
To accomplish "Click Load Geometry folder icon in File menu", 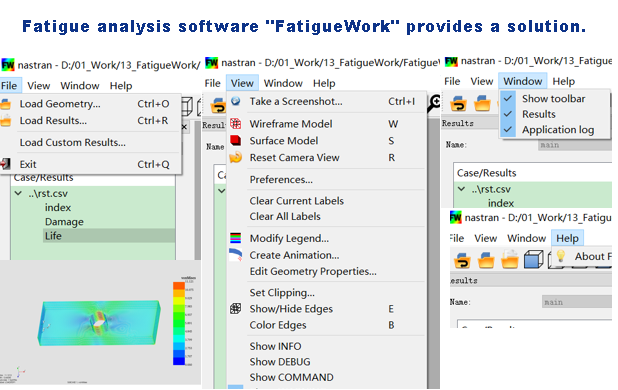I will (x=5, y=104).
